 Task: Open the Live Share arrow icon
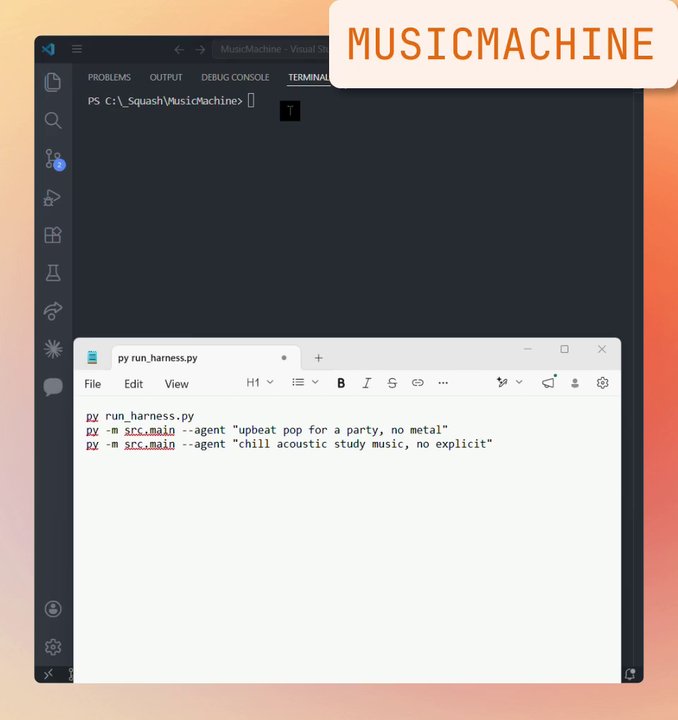click(53, 311)
